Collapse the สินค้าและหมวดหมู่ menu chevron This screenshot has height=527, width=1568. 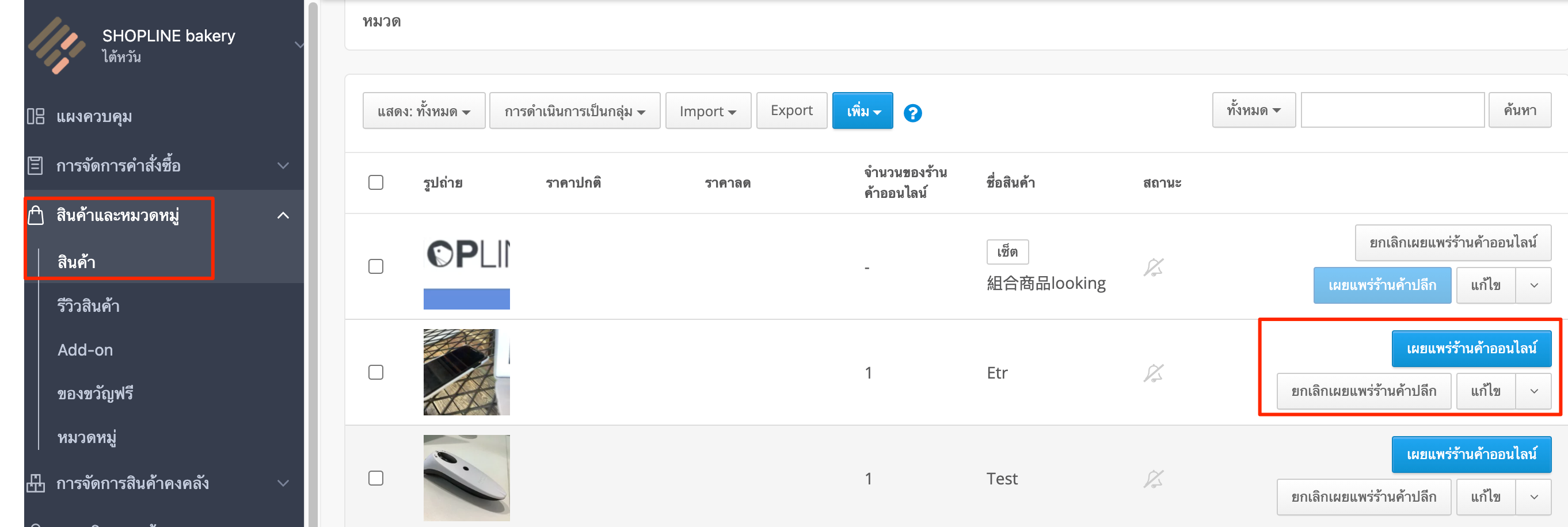283,215
